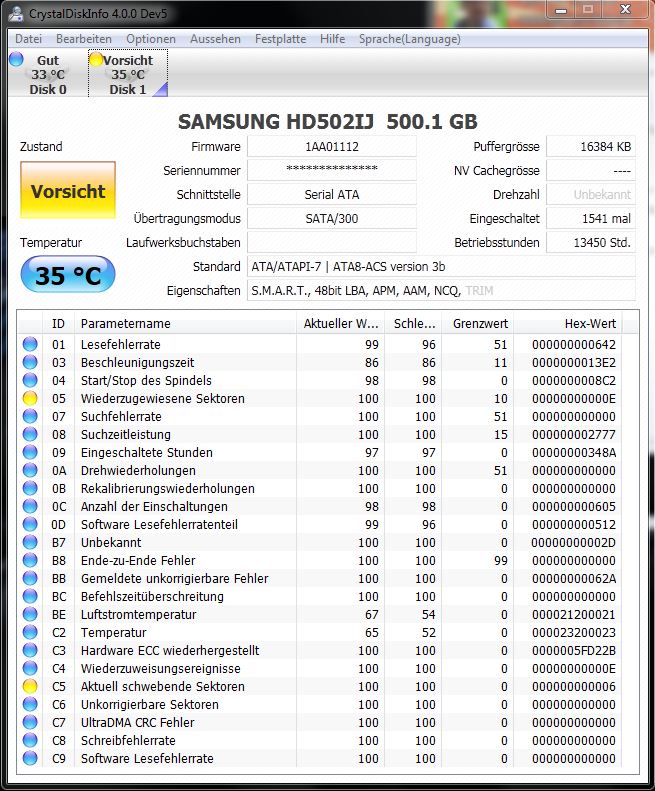Click the Schnittstelle field Serial ATA

(332, 195)
